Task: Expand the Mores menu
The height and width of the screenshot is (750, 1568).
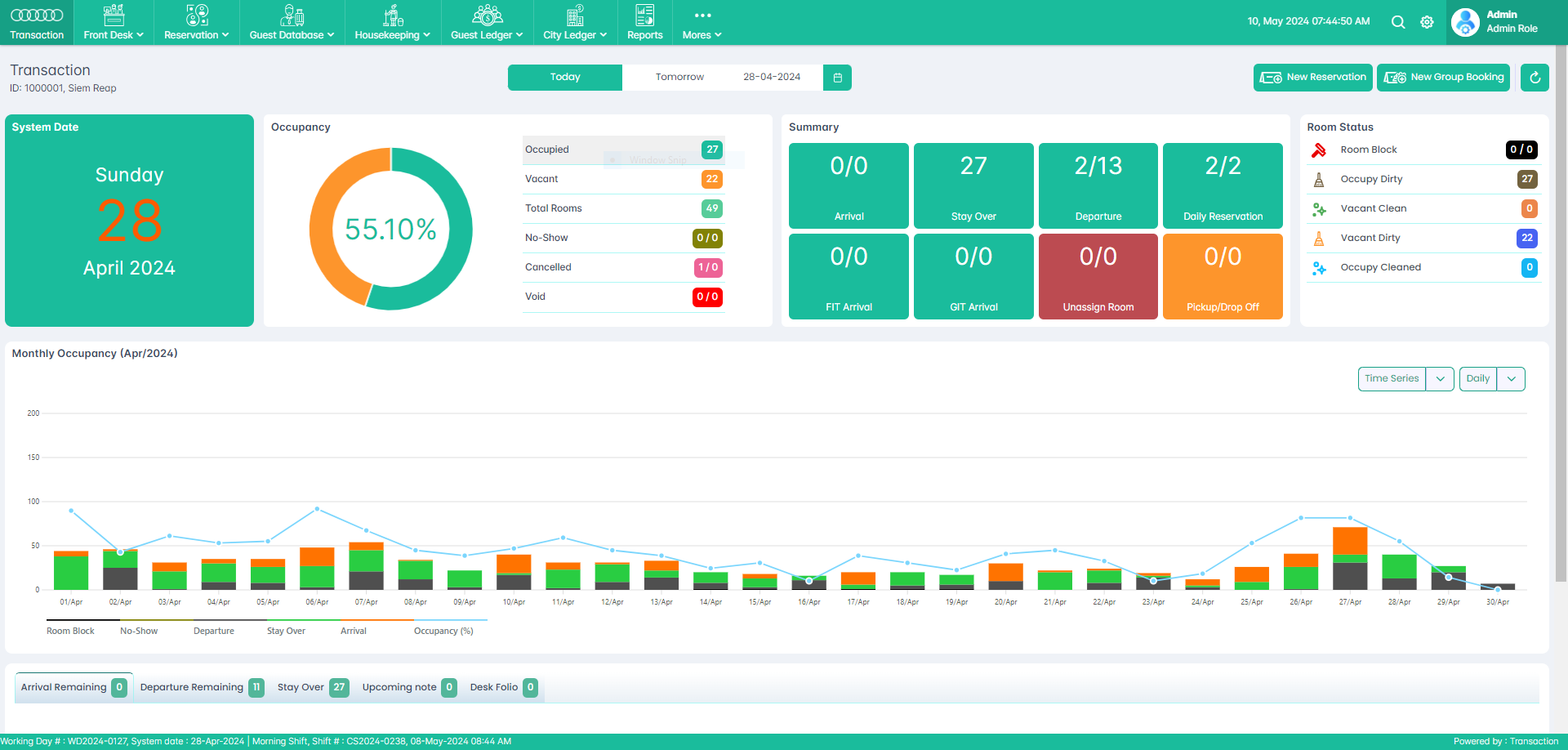Action: pyautogui.click(x=702, y=23)
